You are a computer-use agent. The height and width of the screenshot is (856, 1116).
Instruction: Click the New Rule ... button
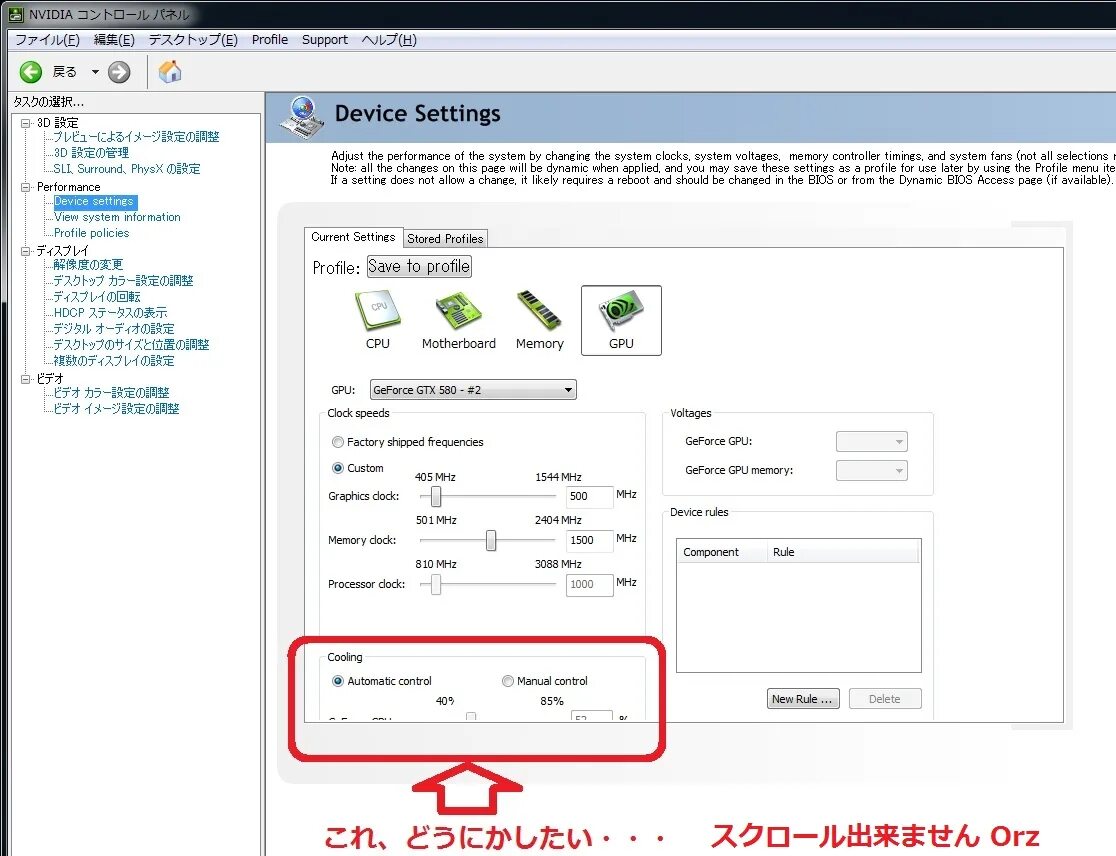pyautogui.click(x=803, y=699)
